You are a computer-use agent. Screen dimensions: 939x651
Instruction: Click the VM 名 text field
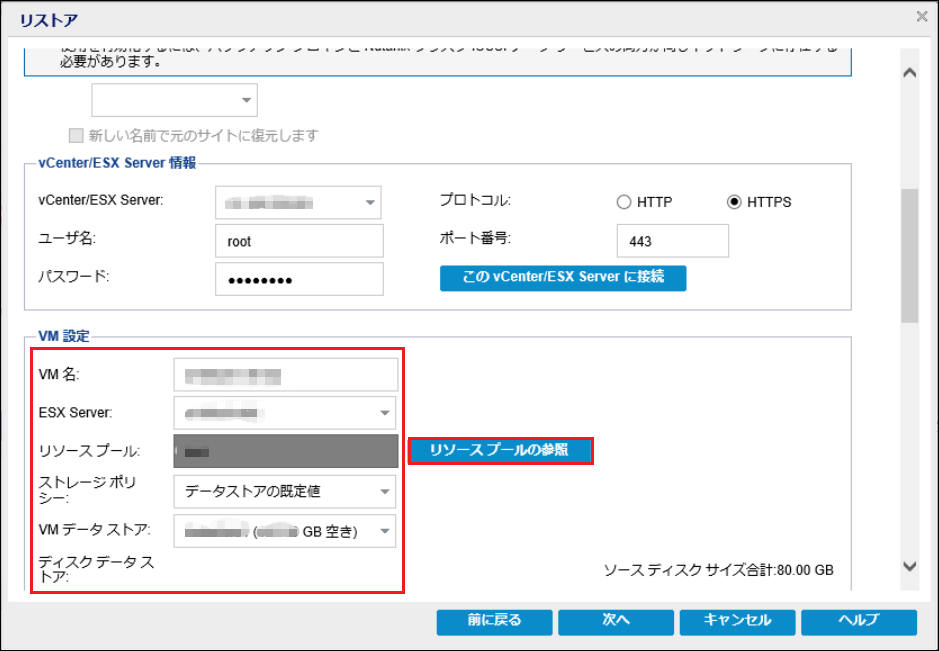(x=285, y=375)
